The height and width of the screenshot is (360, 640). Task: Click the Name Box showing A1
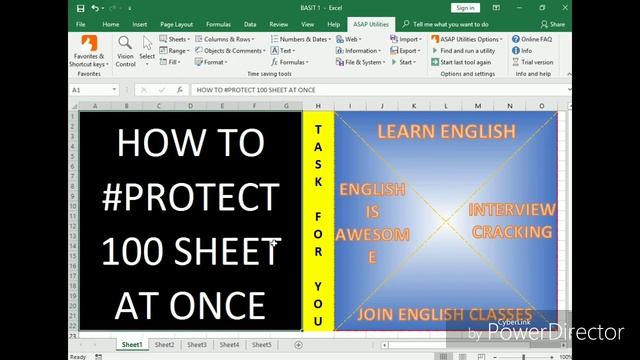(90, 90)
